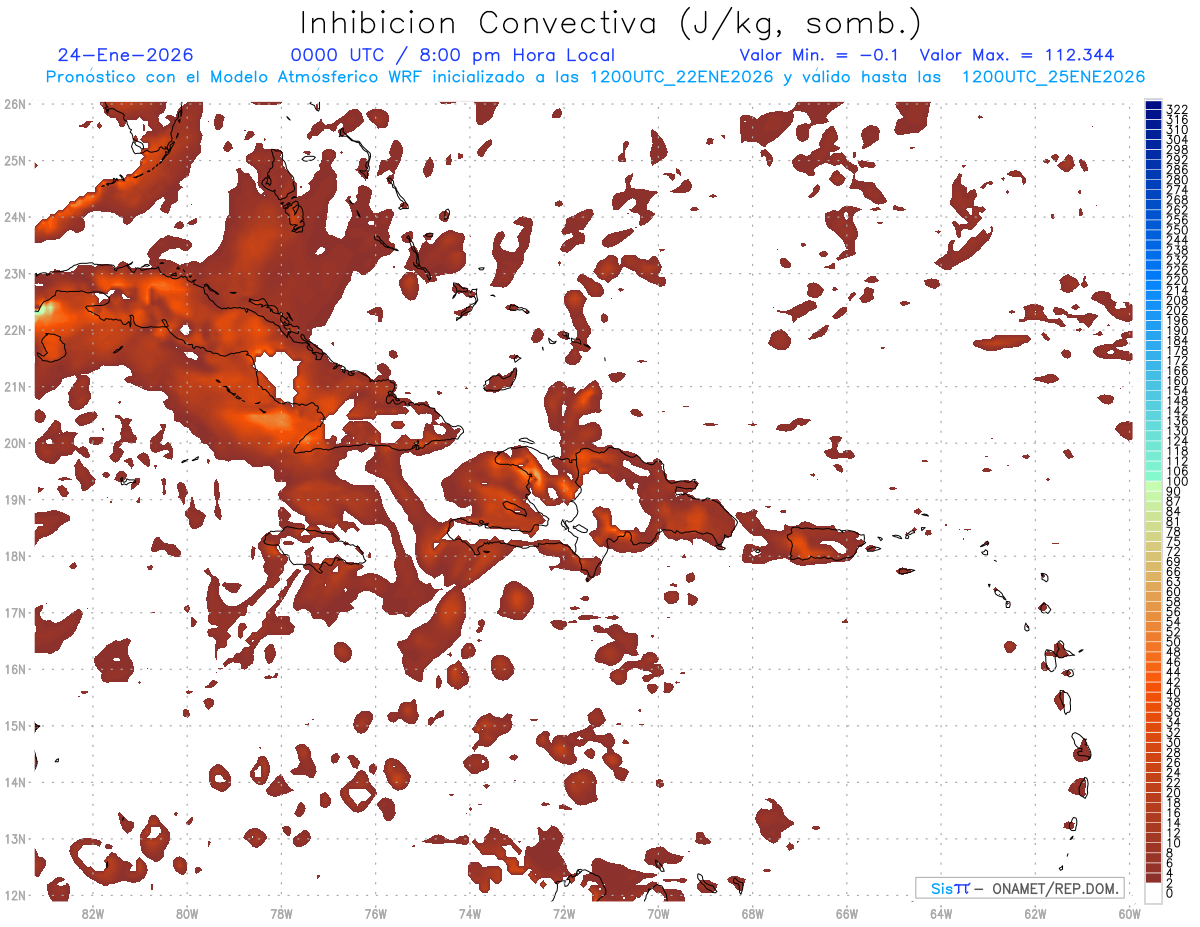Select the "Valor Max. = 112.344" text
The height and width of the screenshot is (927, 1200).
(x=1017, y=56)
